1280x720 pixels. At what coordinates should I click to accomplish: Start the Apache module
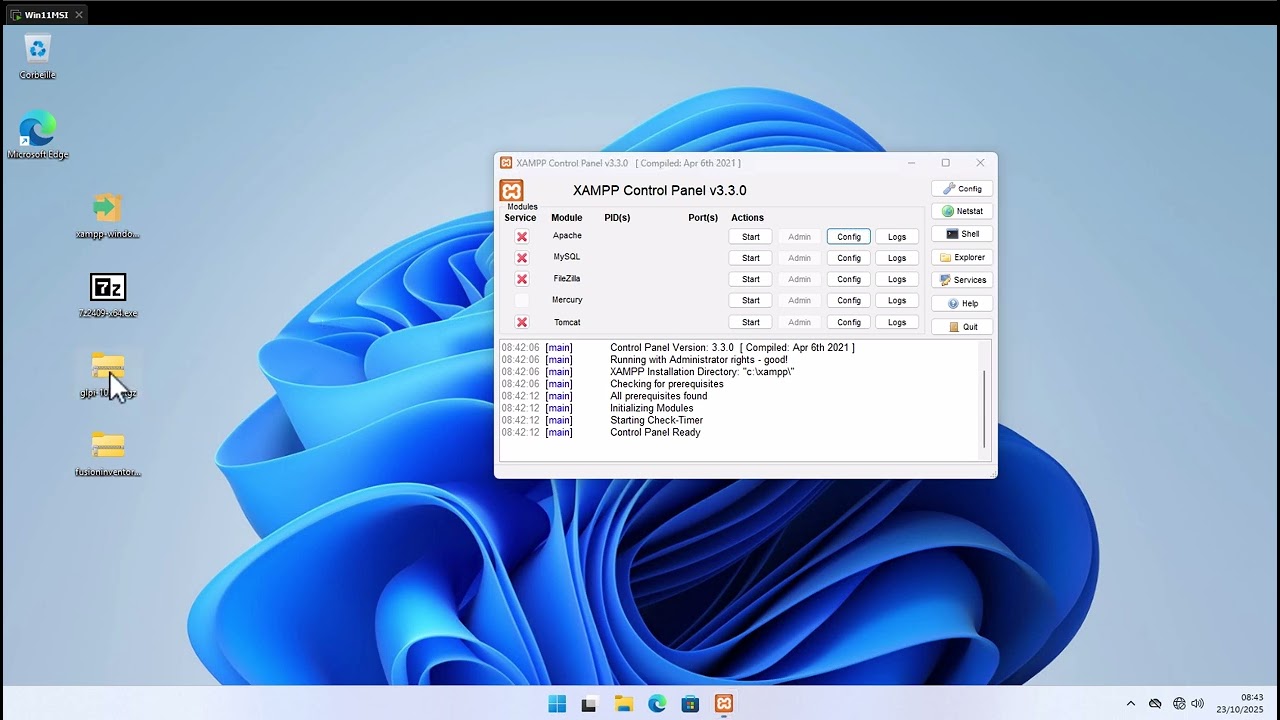tap(750, 237)
